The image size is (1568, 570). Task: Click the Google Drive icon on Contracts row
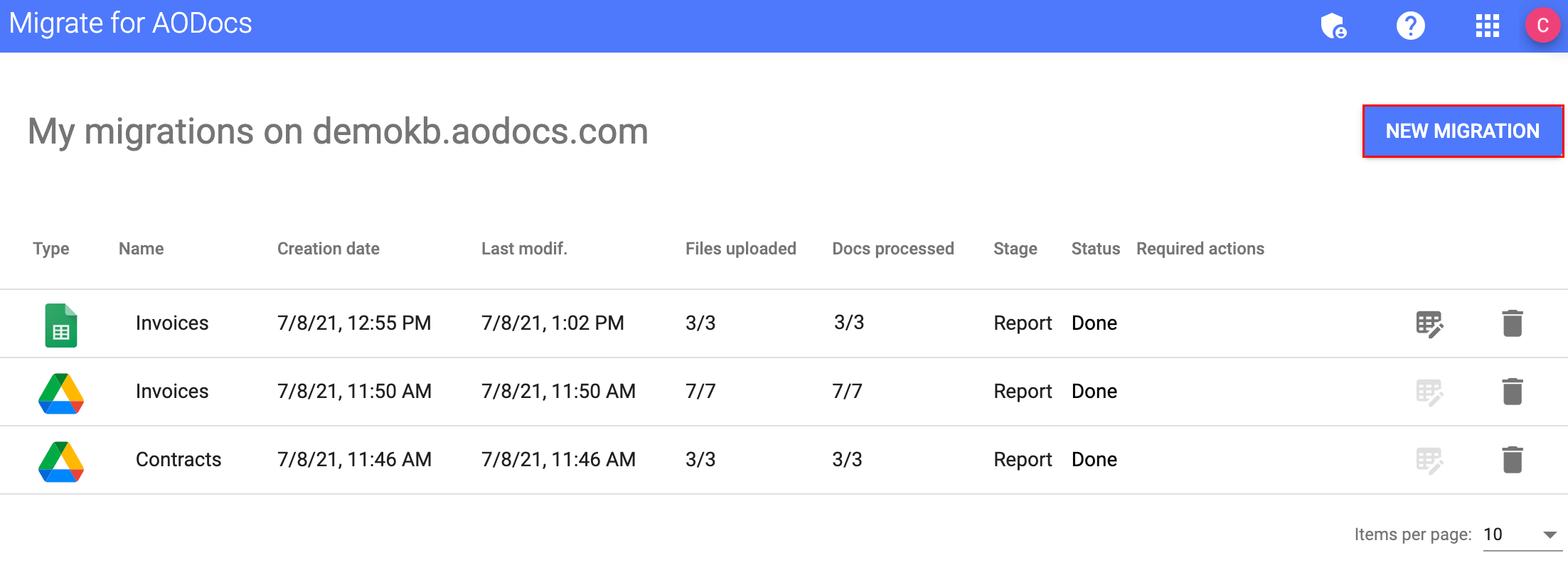click(x=61, y=460)
